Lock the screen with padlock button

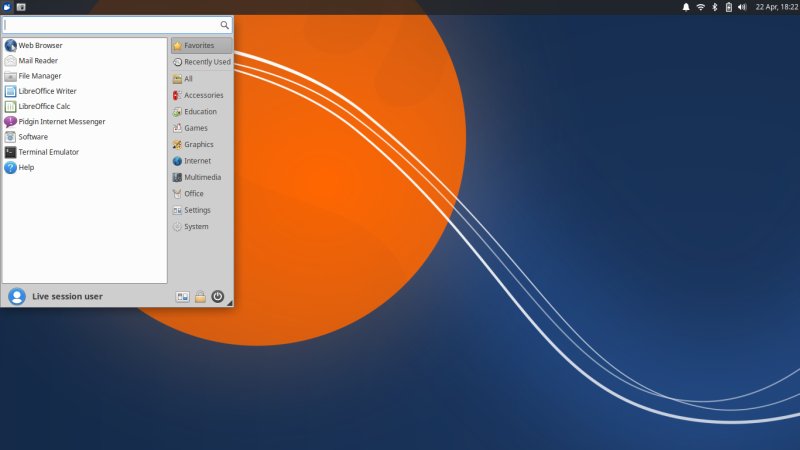(x=200, y=296)
